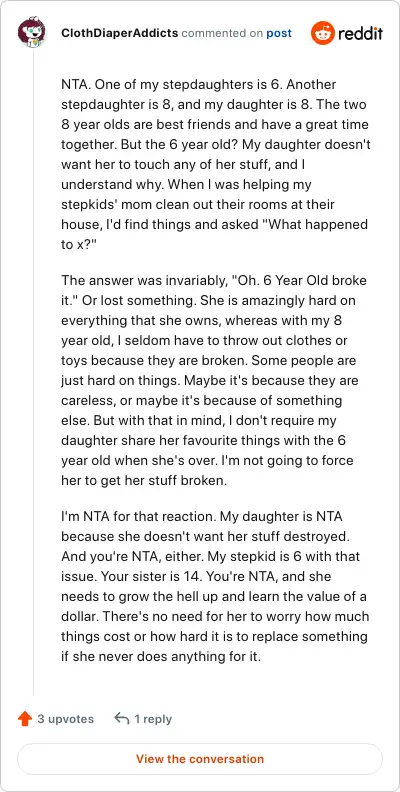
Task: Click the paragraph starting "I'm NTA for that reaction"
Action: click(x=216, y=586)
